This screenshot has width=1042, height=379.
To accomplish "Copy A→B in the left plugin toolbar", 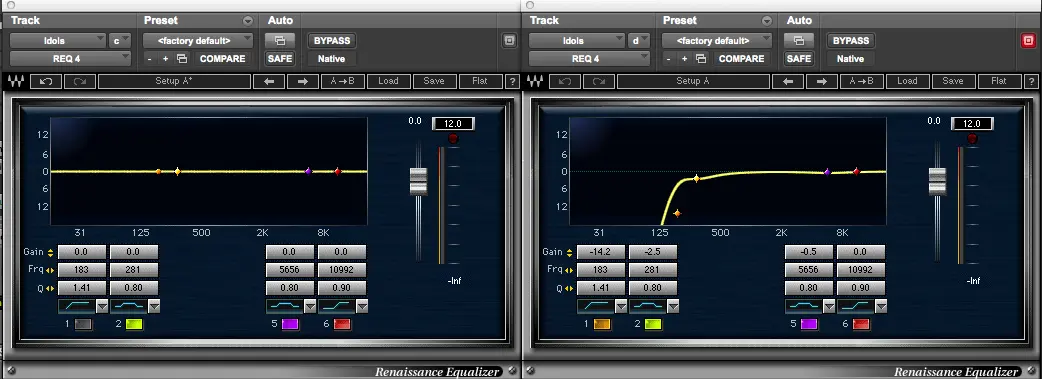I will pos(343,81).
